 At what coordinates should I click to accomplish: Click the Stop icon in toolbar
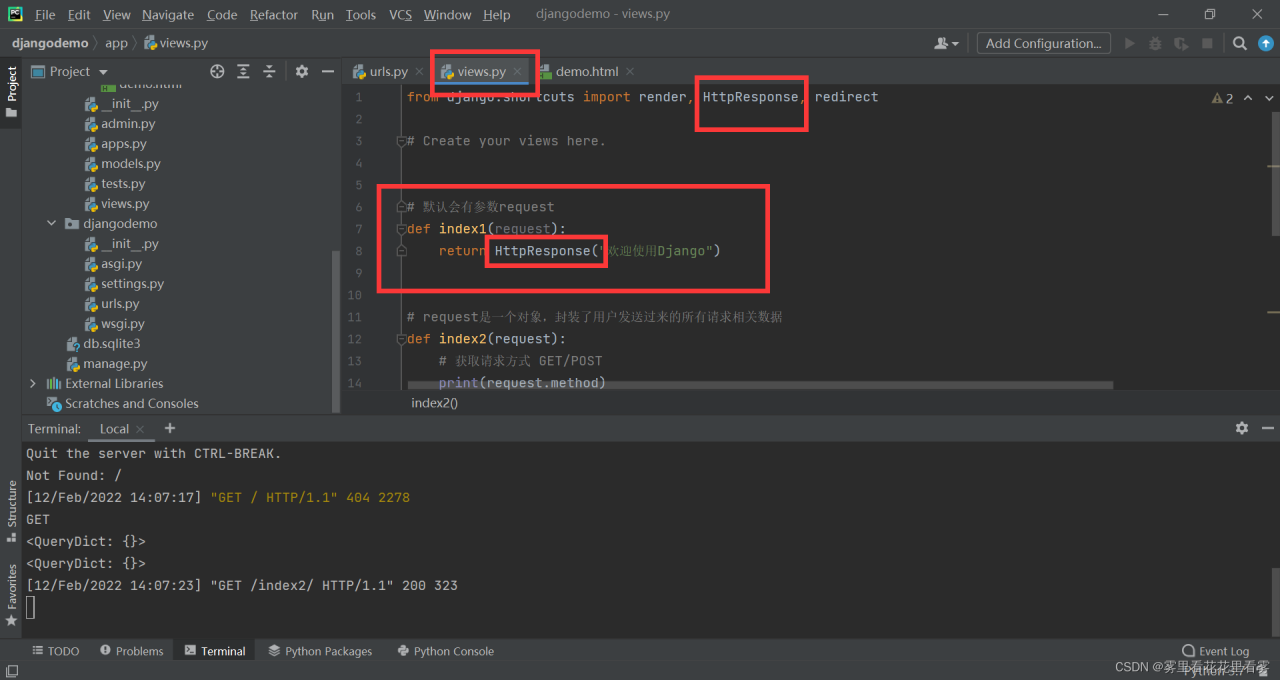pyautogui.click(x=1207, y=43)
